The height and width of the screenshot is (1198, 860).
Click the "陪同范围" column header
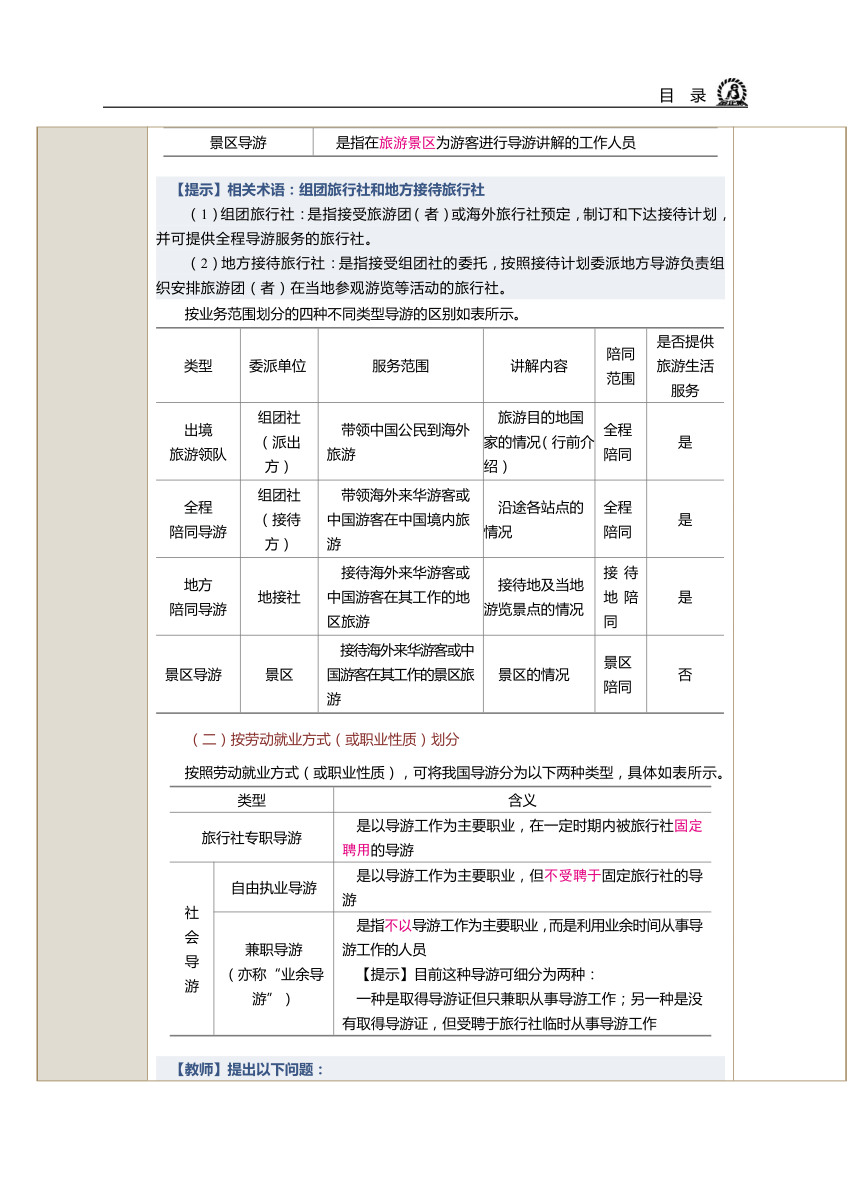click(620, 366)
